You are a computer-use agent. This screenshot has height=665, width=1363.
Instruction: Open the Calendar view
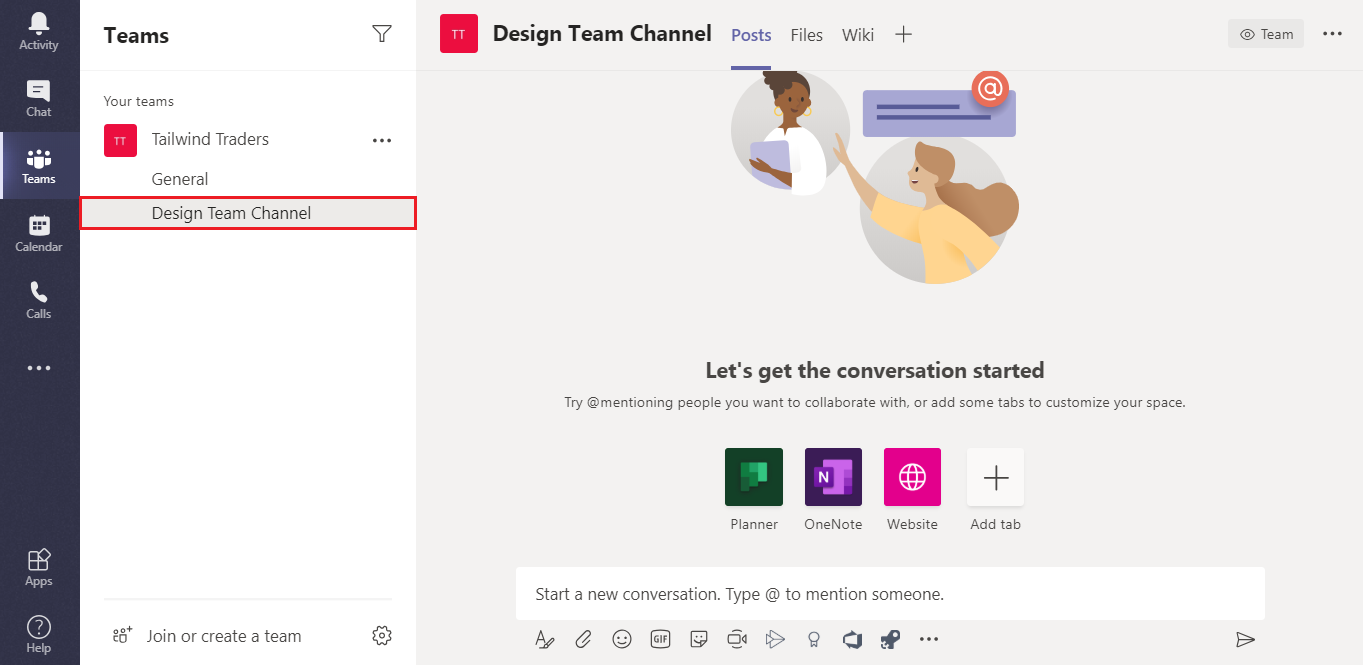[39, 233]
